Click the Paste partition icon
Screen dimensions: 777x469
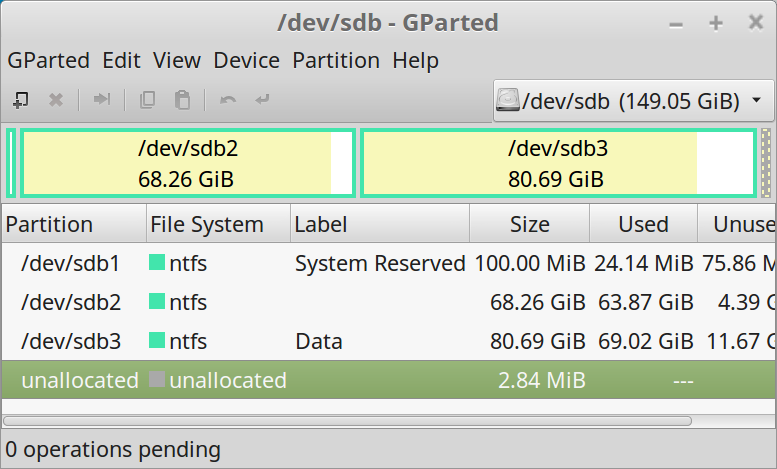pos(182,100)
